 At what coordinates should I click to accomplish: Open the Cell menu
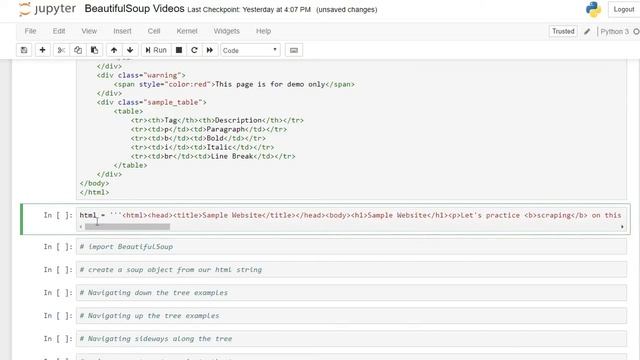coord(154,31)
